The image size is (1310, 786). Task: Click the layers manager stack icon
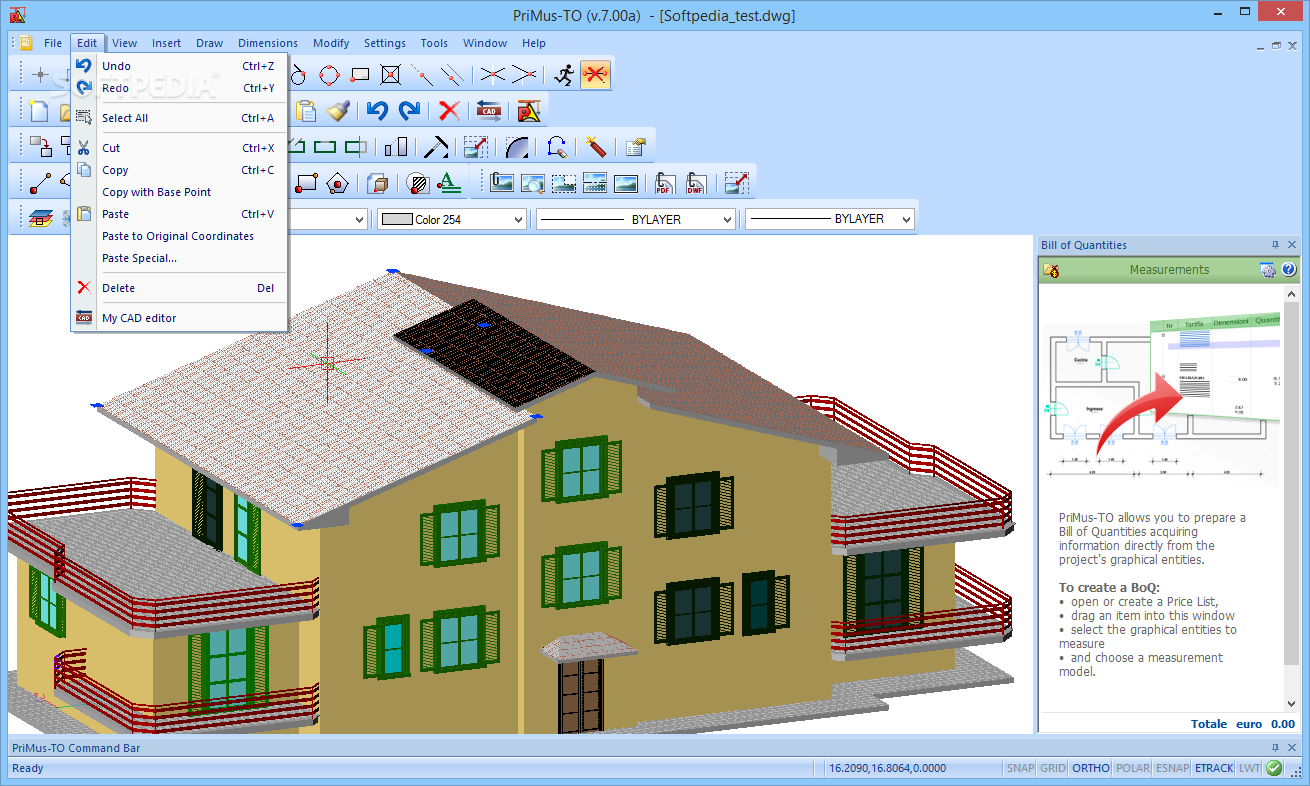(x=40, y=218)
